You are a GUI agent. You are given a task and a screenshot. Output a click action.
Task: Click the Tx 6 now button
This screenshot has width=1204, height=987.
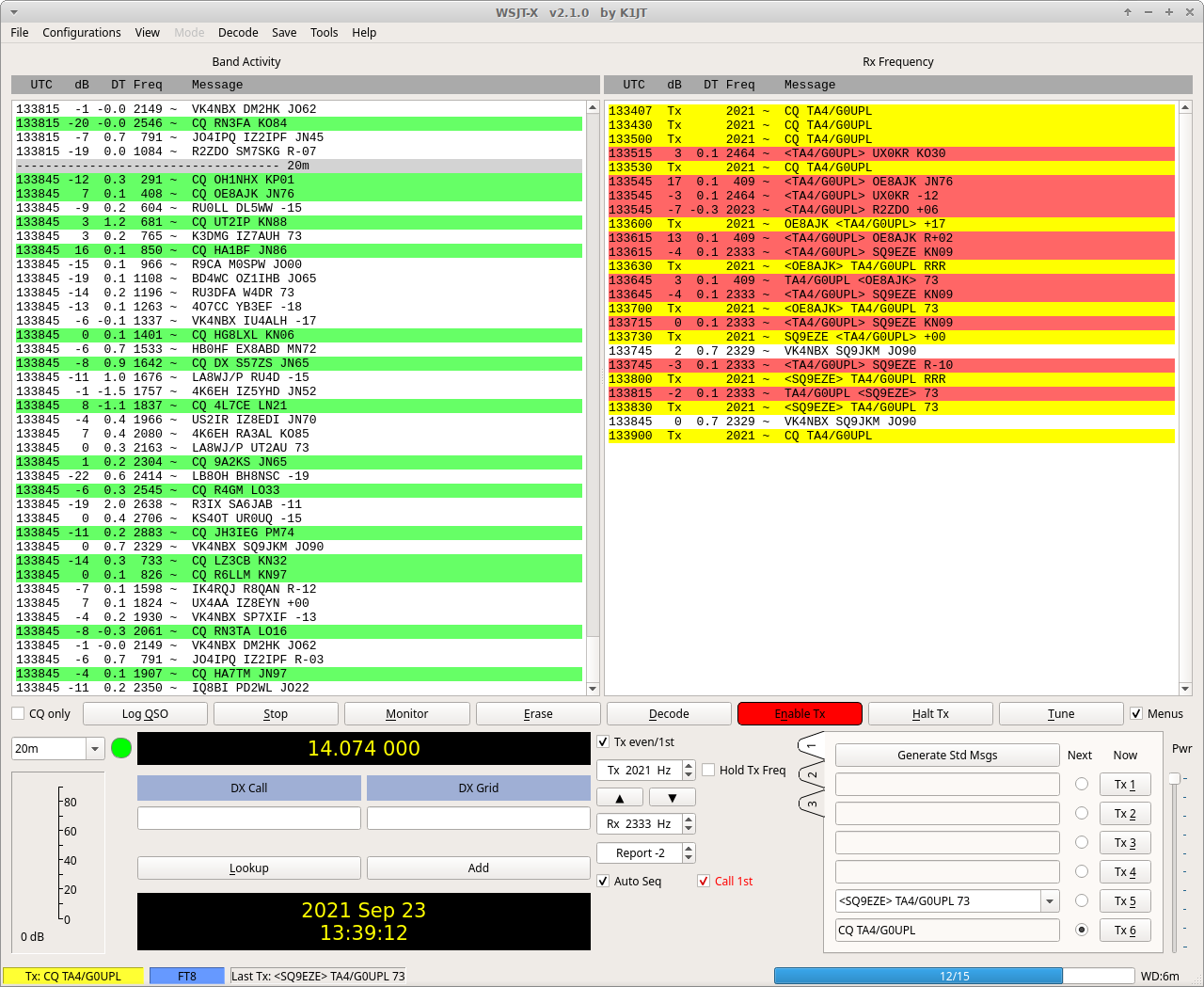(1125, 930)
